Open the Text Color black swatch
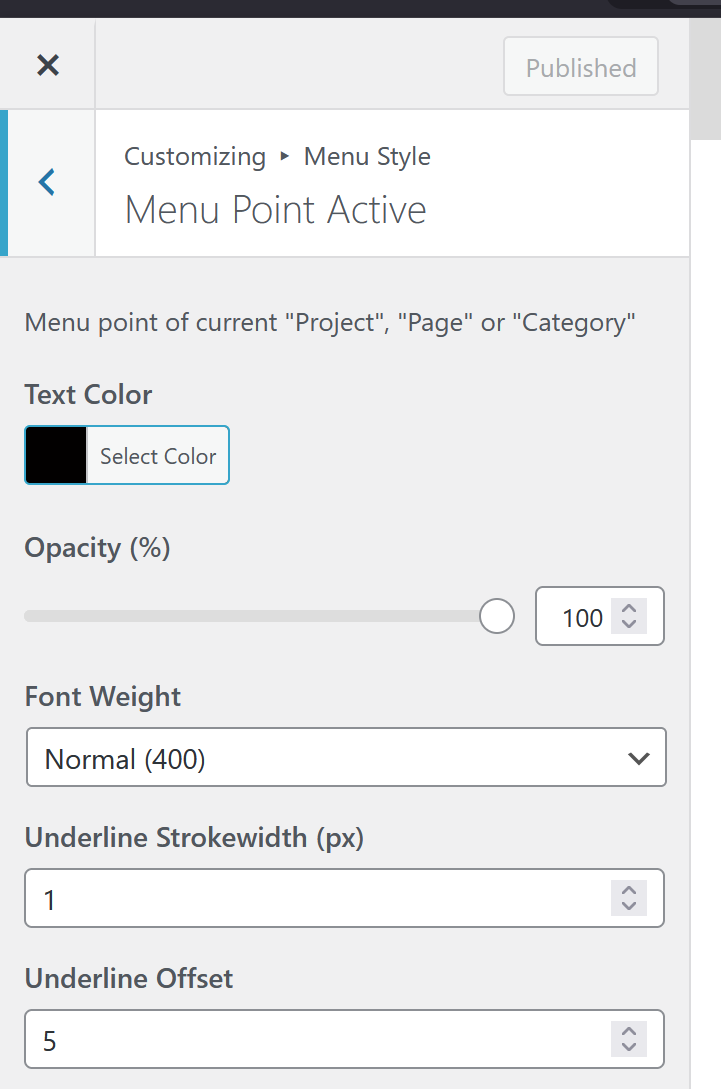Screen dimensions: 721x1089 tap(56, 456)
